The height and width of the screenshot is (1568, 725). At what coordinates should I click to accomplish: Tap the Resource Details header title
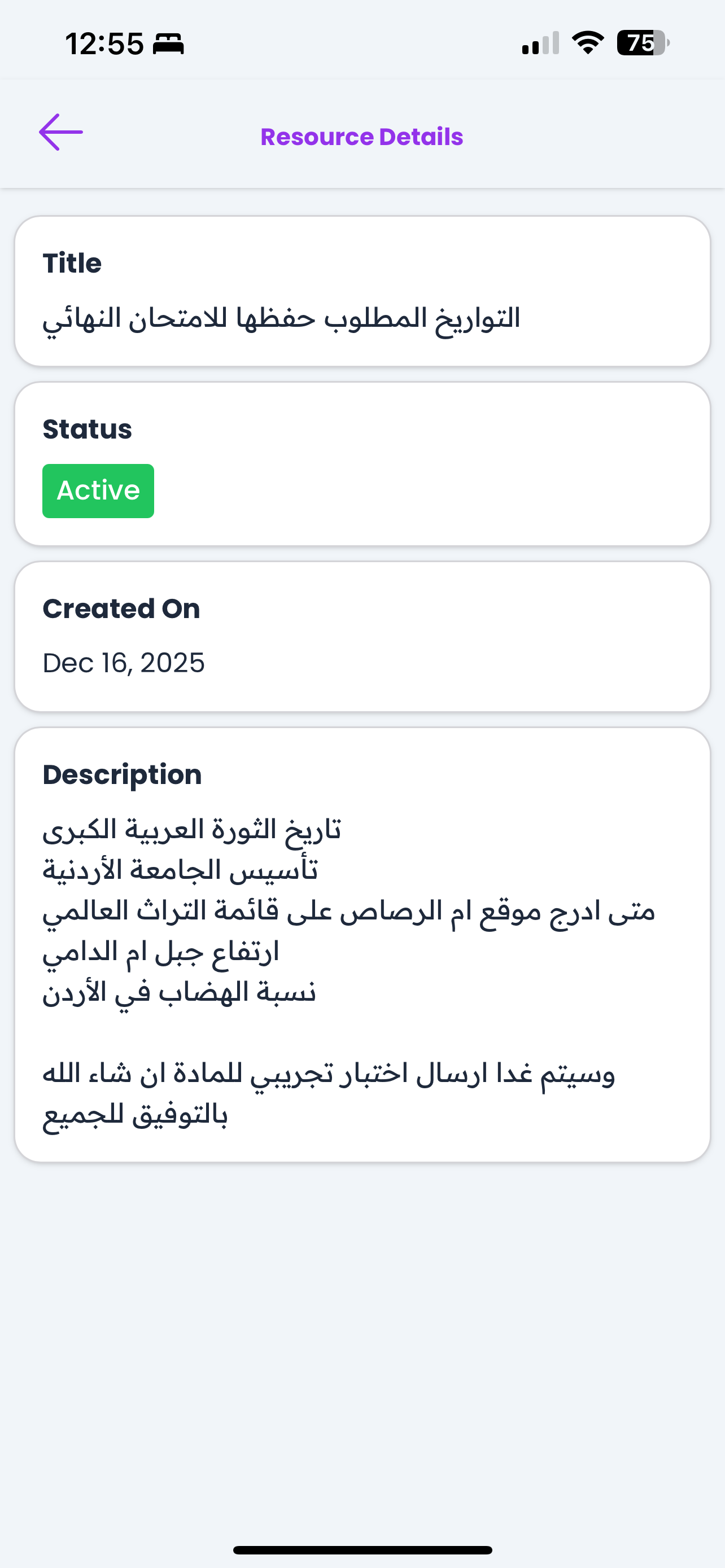pyautogui.click(x=361, y=137)
